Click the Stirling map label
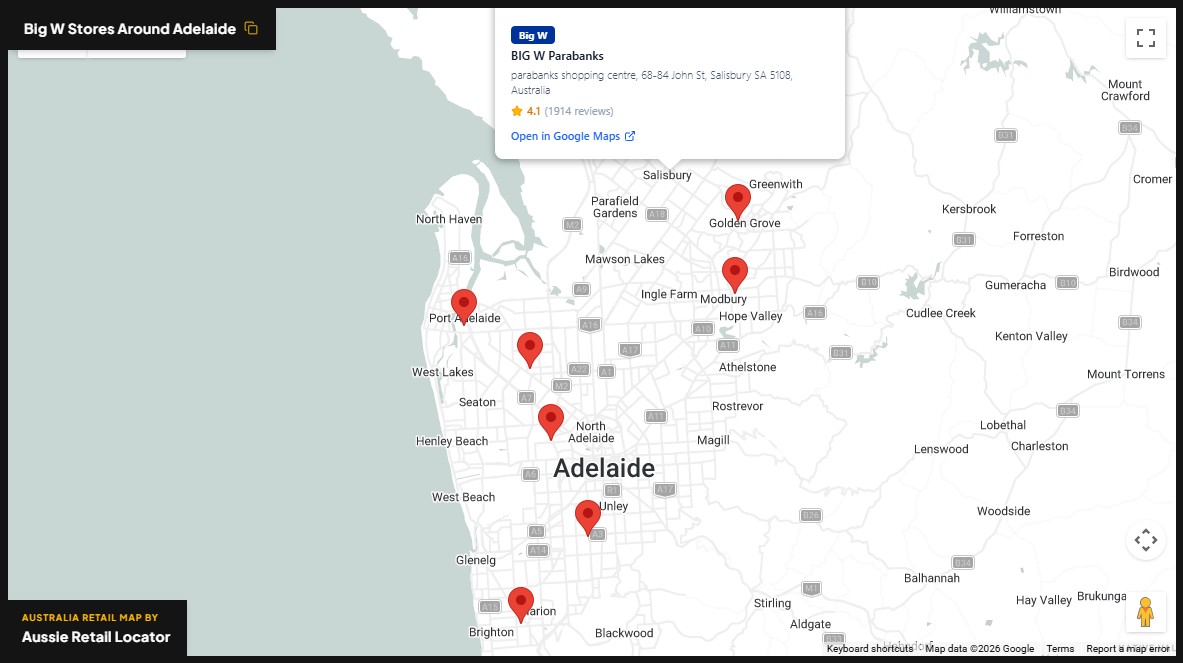Viewport: 1183px width, 663px height. [x=773, y=603]
